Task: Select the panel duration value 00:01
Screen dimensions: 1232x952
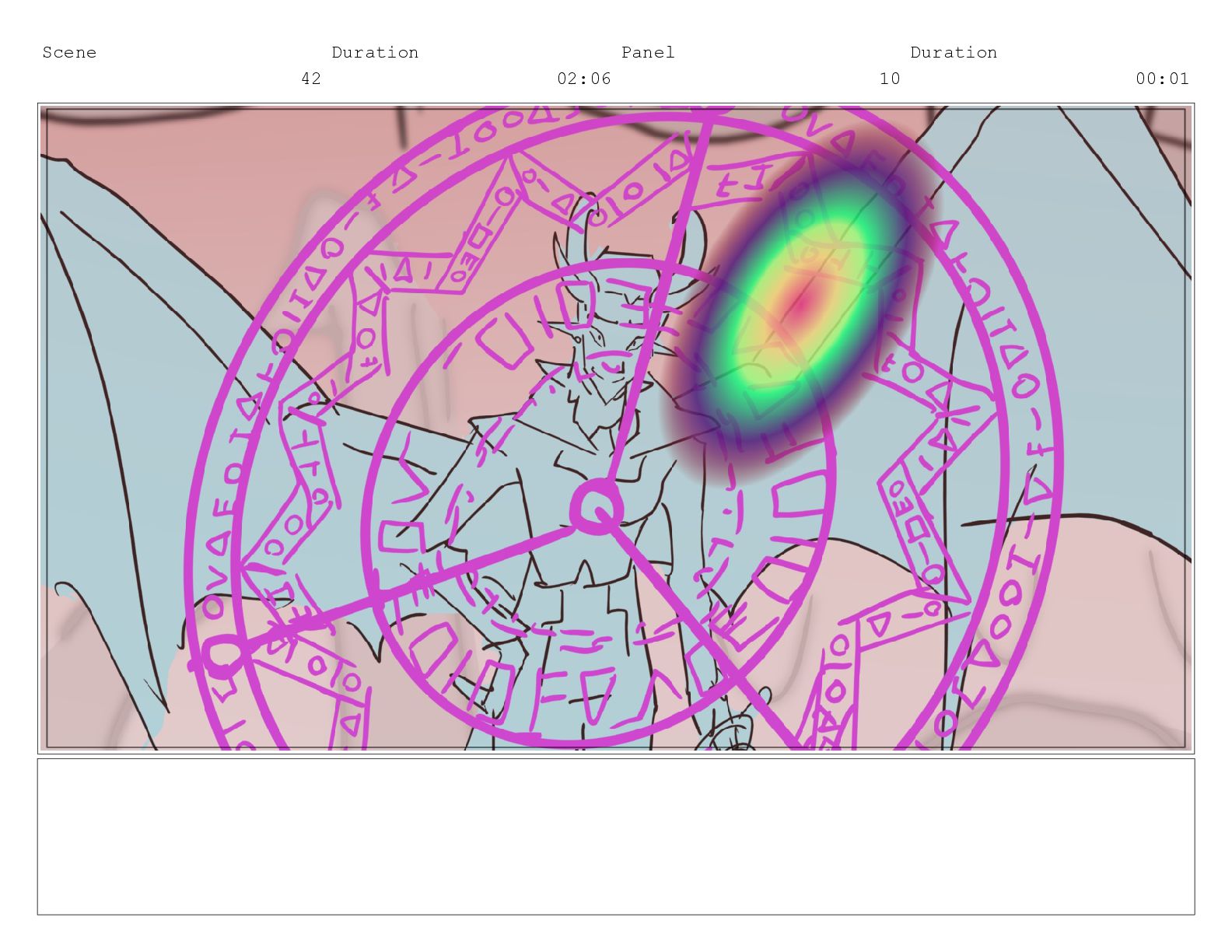Action: [x=1163, y=79]
